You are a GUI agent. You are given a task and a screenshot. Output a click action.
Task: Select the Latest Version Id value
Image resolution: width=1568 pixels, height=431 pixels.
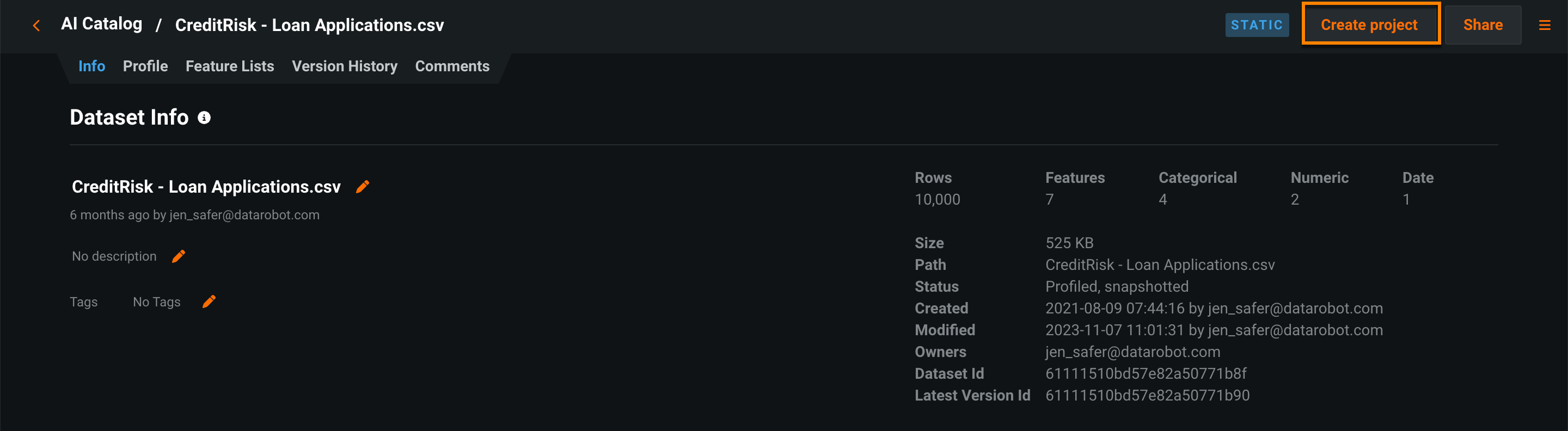pos(1147,395)
